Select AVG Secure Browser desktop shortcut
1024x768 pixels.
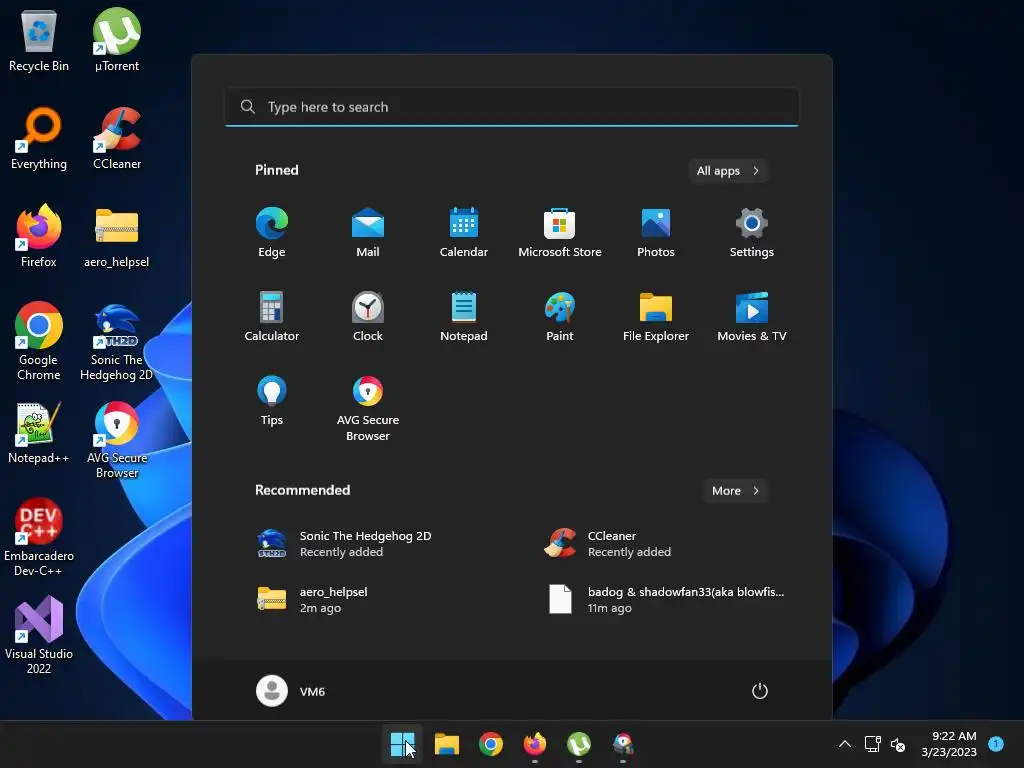(x=117, y=440)
